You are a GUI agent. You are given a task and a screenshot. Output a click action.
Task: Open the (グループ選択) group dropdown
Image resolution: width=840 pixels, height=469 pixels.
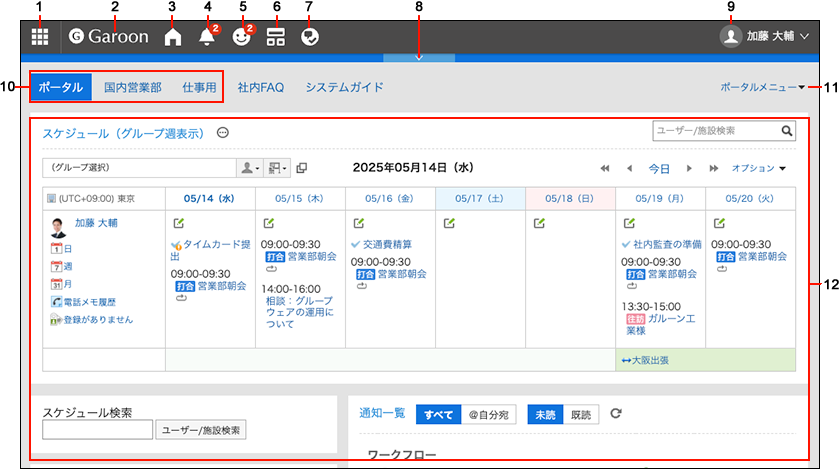click(x=137, y=168)
